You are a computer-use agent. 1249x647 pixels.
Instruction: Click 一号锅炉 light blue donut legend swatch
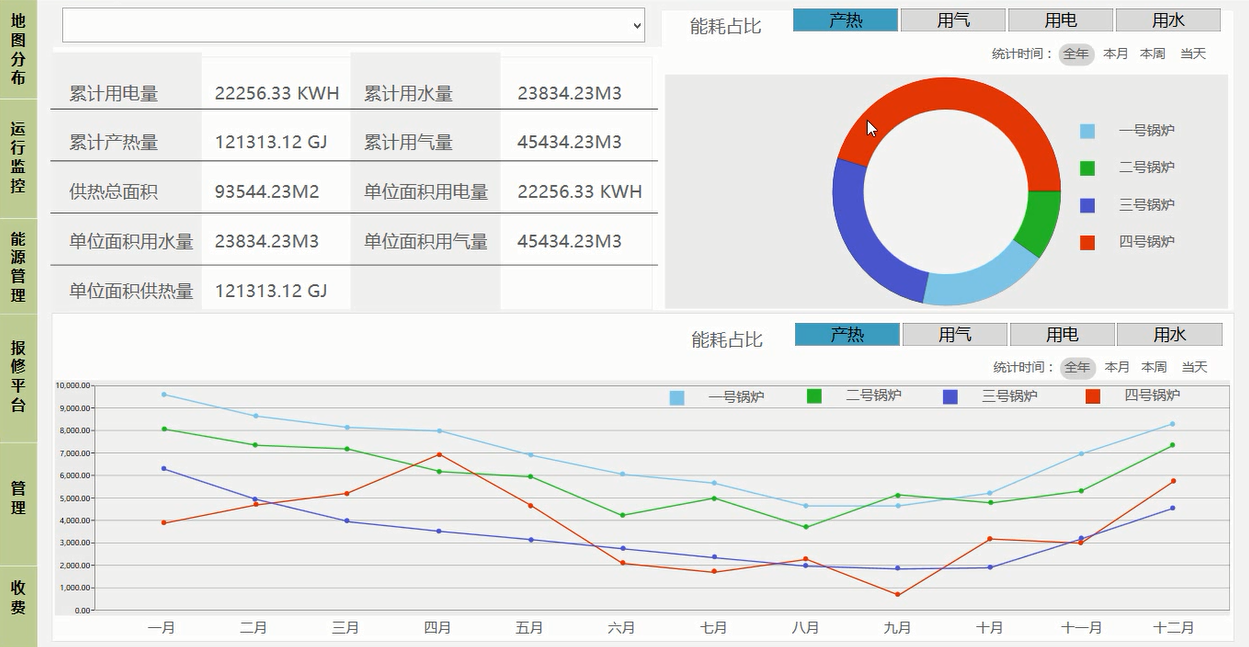click(x=1087, y=131)
